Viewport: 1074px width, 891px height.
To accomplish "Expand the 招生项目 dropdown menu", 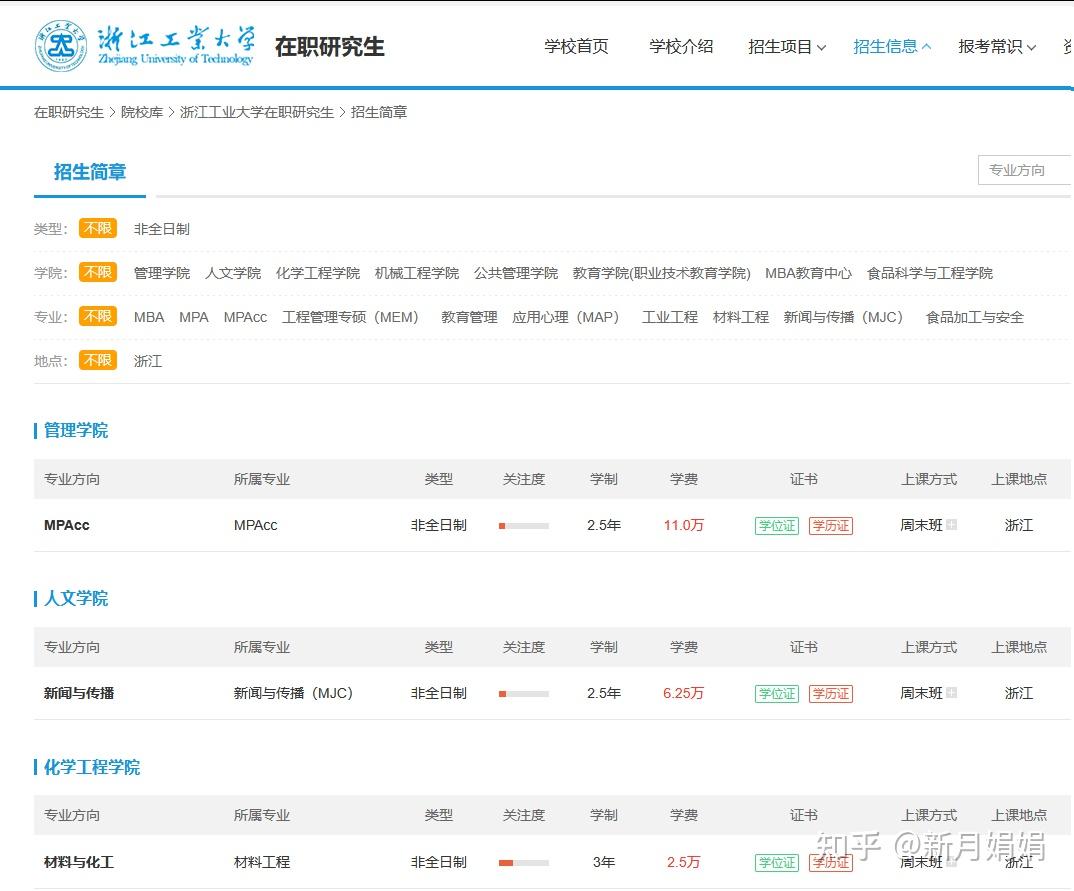I will pyautogui.click(x=787, y=47).
